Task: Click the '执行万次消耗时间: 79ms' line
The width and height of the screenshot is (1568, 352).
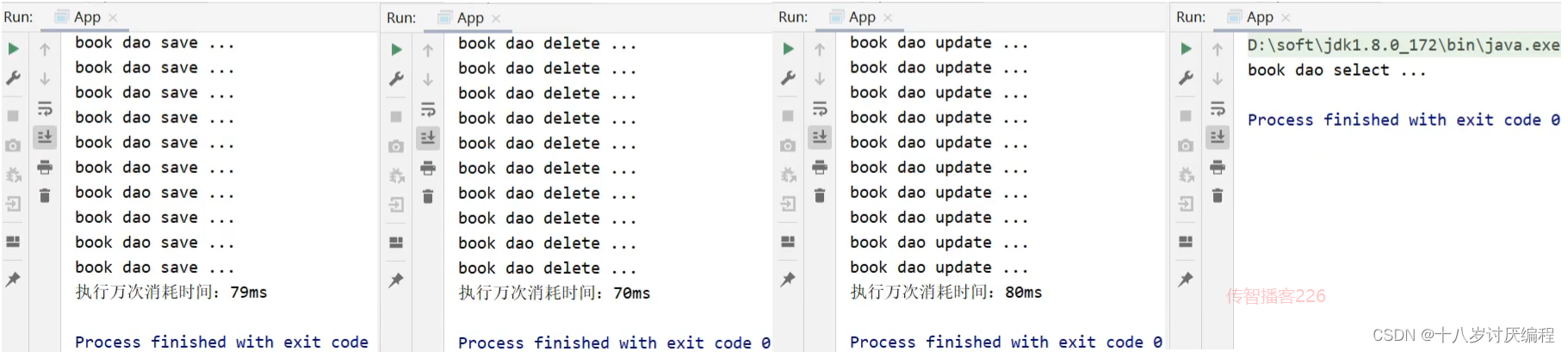Action: [171, 293]
